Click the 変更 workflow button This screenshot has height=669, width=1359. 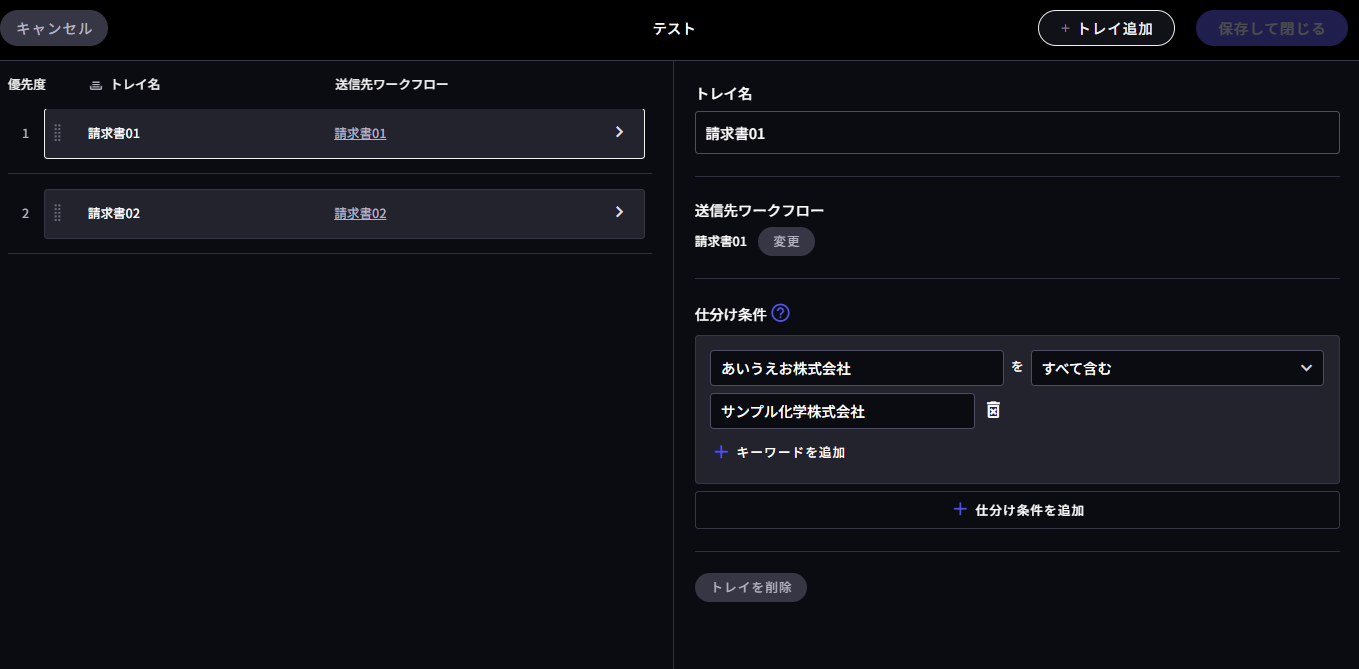pos(786,242)
